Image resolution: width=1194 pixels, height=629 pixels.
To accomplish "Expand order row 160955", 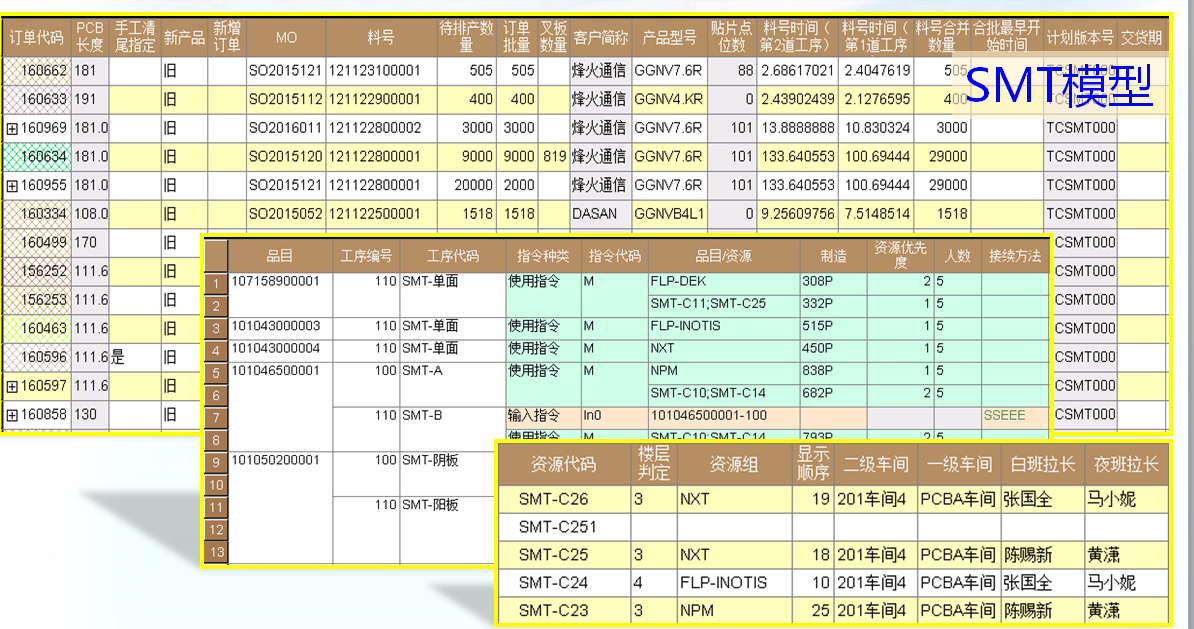I will pos(12,185).
